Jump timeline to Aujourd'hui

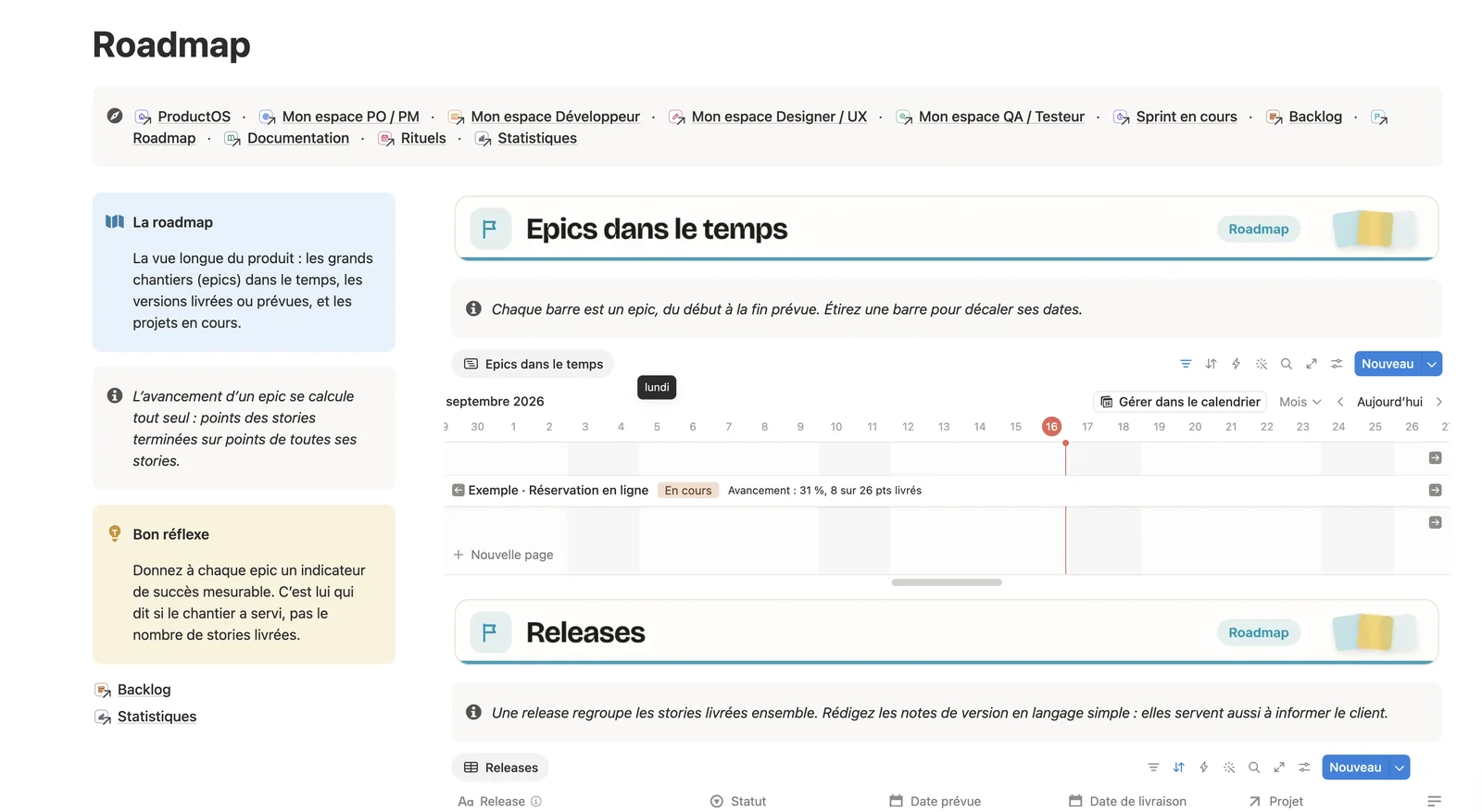click(1389, 402)
